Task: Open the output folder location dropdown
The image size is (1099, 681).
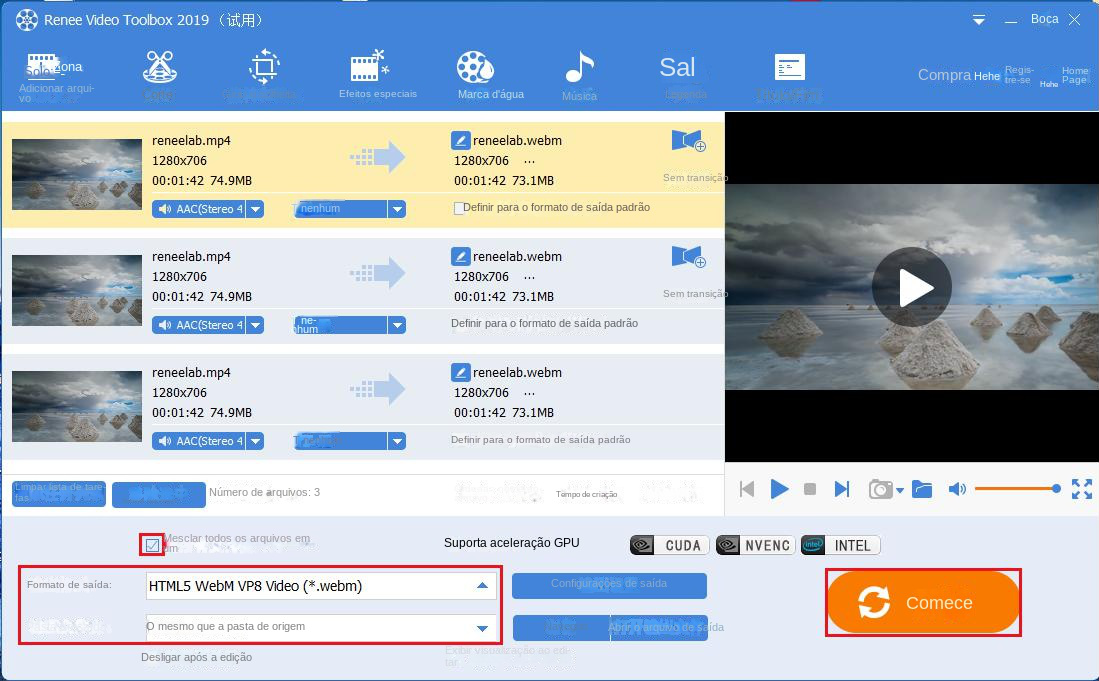Action: pos(482,628)
